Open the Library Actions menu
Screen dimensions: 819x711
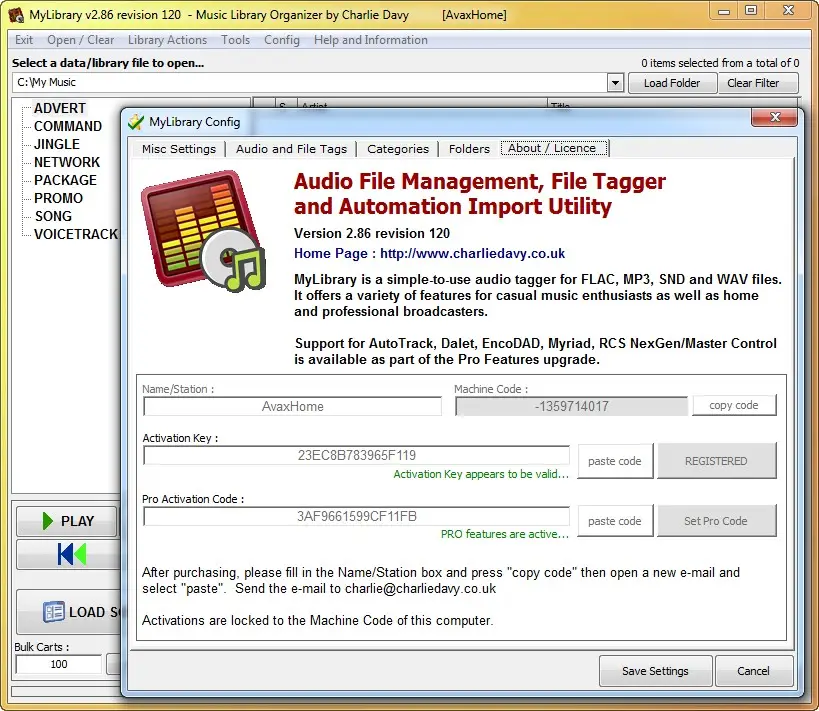pyautogui.click(x=167, y=40)
